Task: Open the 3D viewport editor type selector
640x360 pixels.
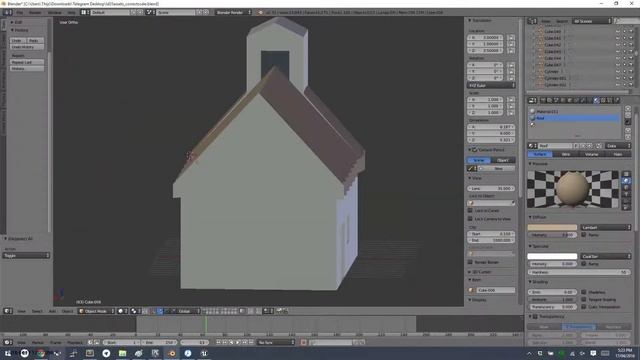Action: coord(8,311)
